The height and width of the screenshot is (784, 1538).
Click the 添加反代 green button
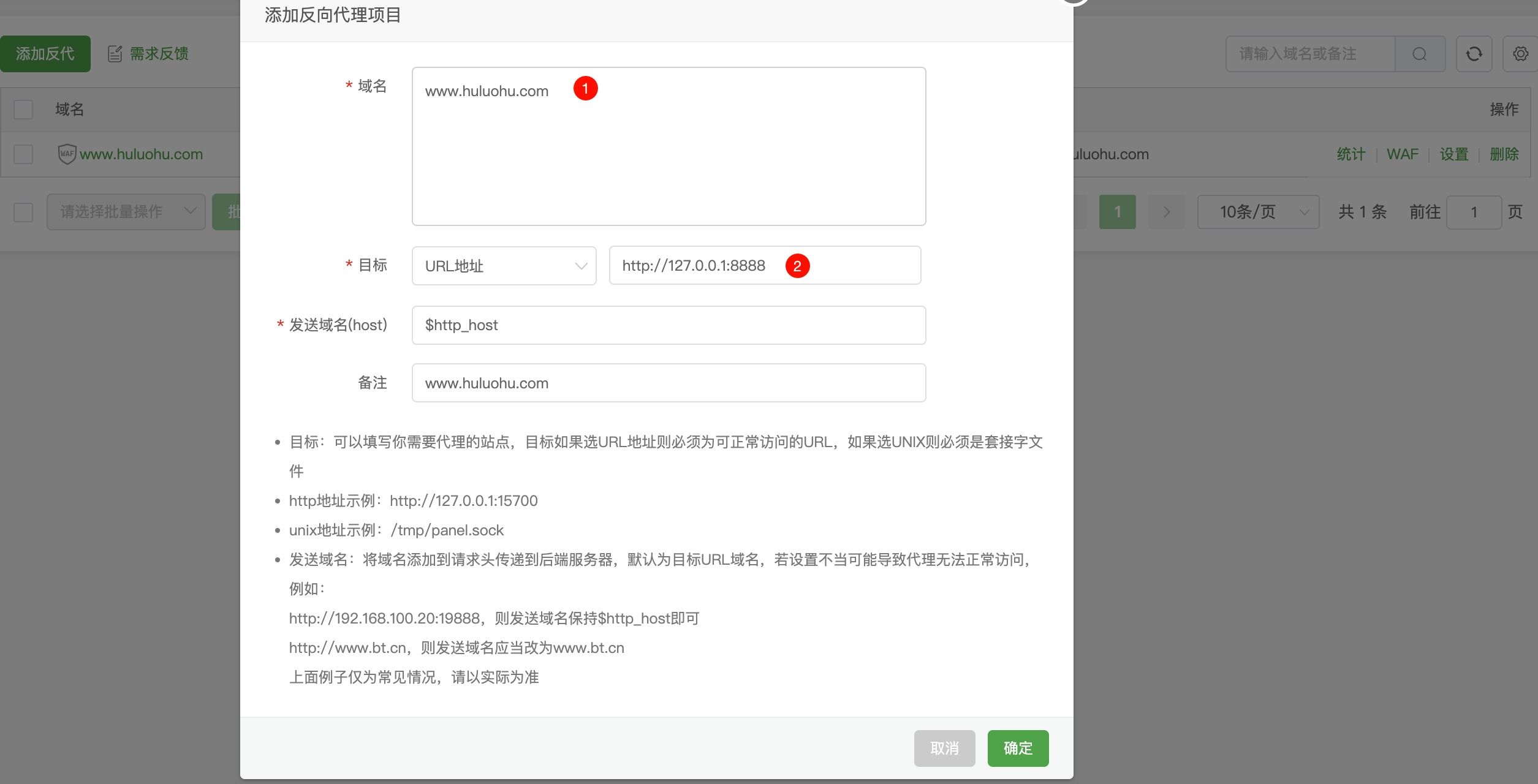point(45,54)
